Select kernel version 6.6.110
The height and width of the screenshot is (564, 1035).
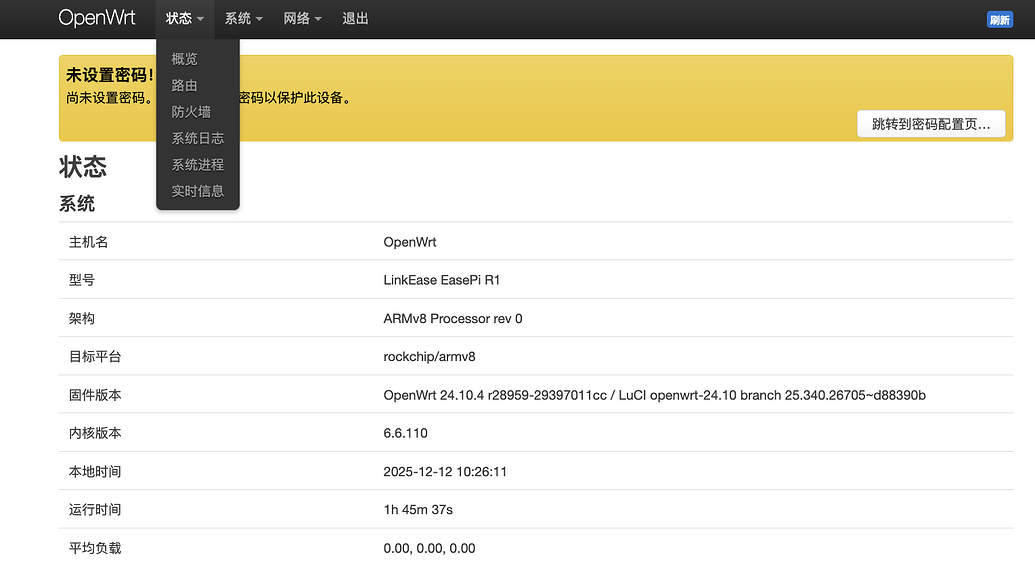tap(405, 433)
